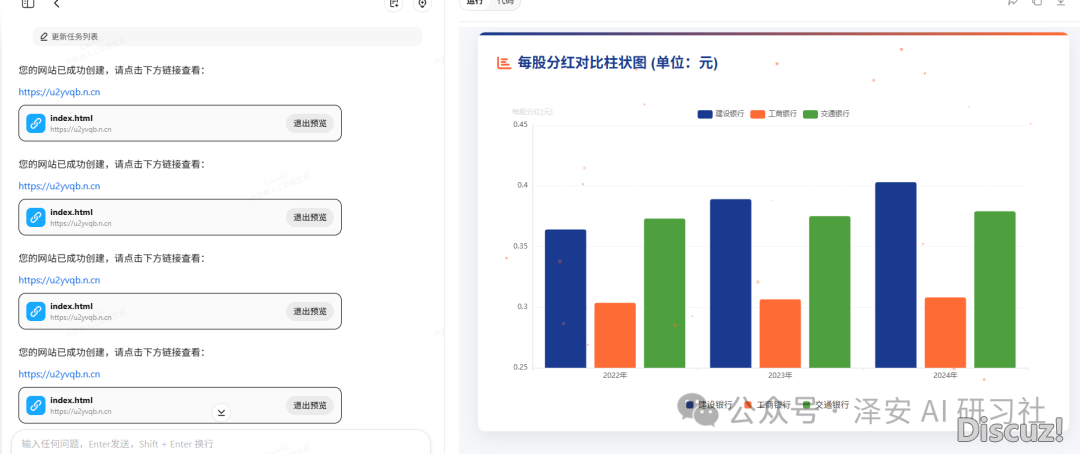This screenshot has height=454, width=1080.
Task: Open the first https://u2yvqb.n.cn link
Action: (59, 92)
